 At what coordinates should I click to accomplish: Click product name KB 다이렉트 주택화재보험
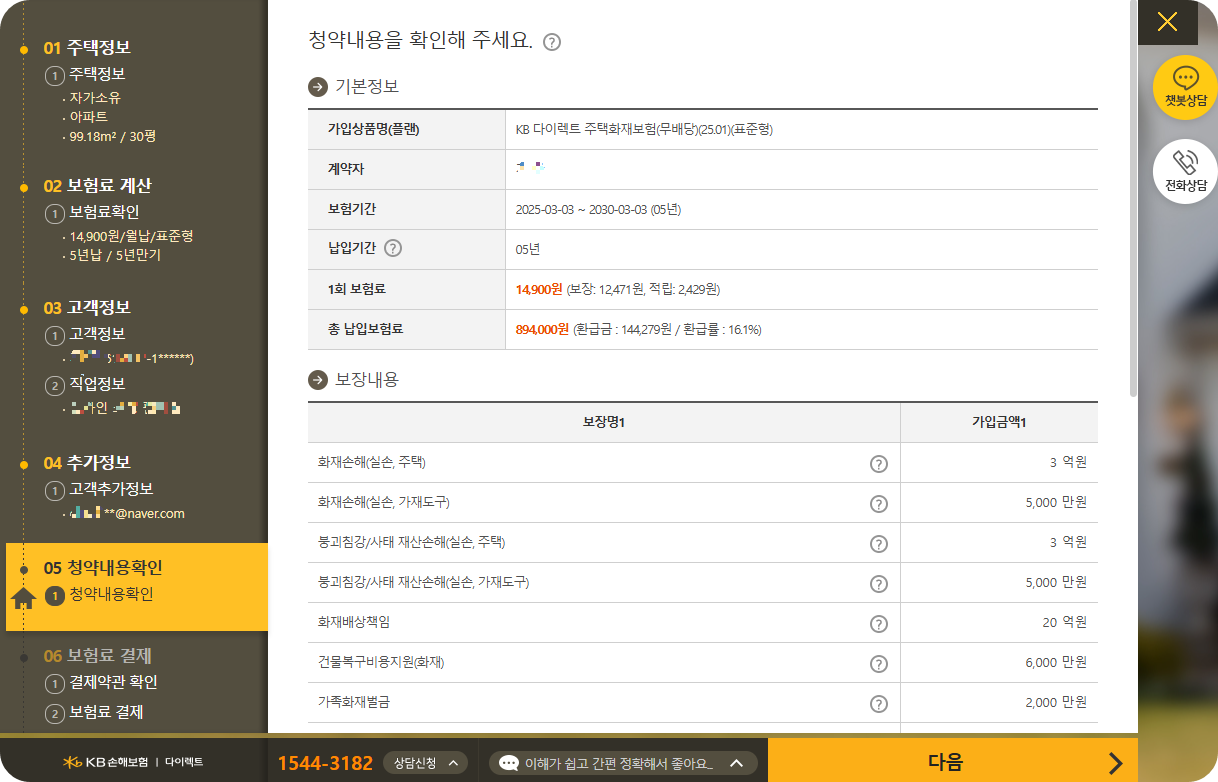click(644, 129)
